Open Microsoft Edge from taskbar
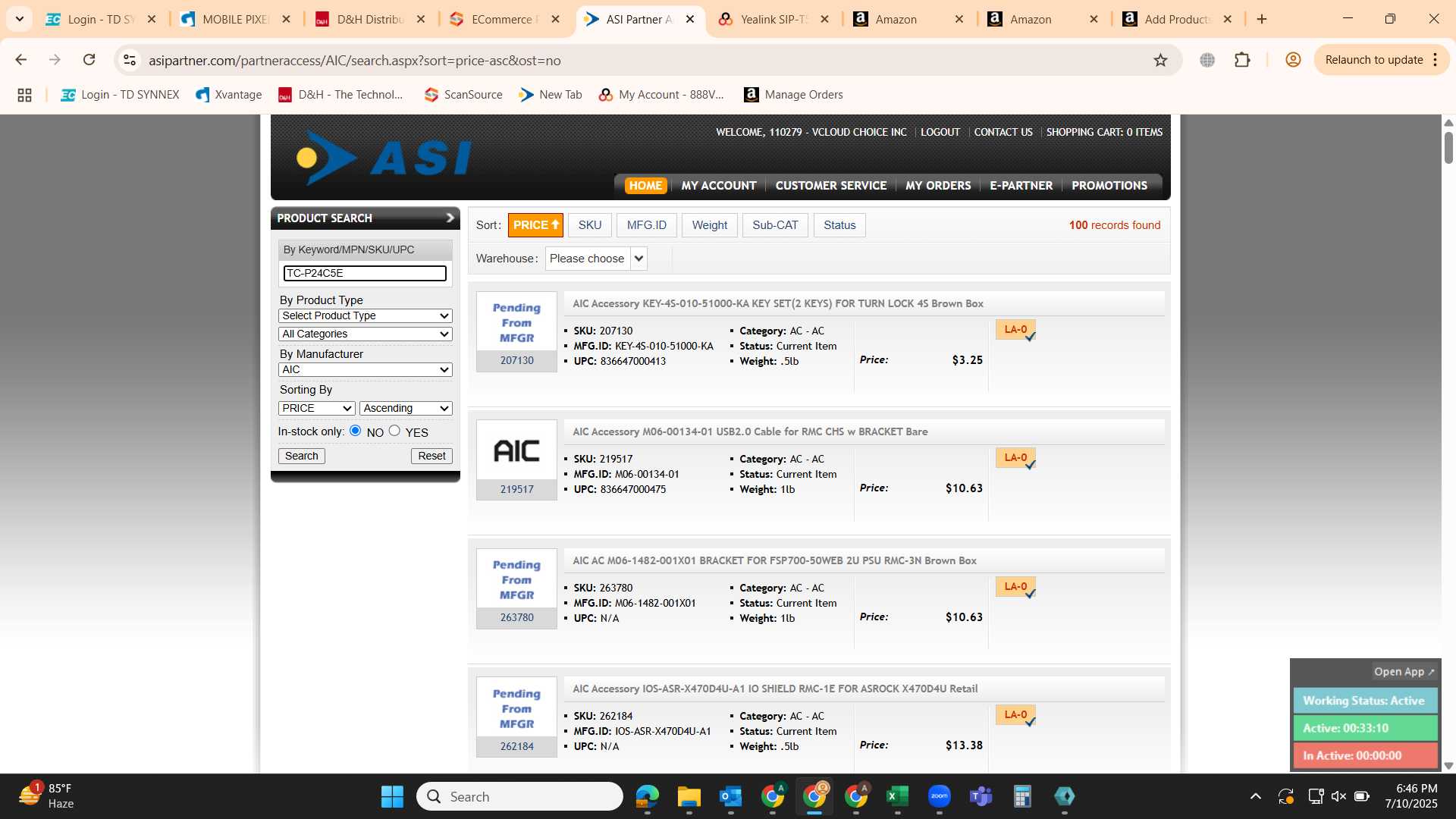 click(647, 796)
